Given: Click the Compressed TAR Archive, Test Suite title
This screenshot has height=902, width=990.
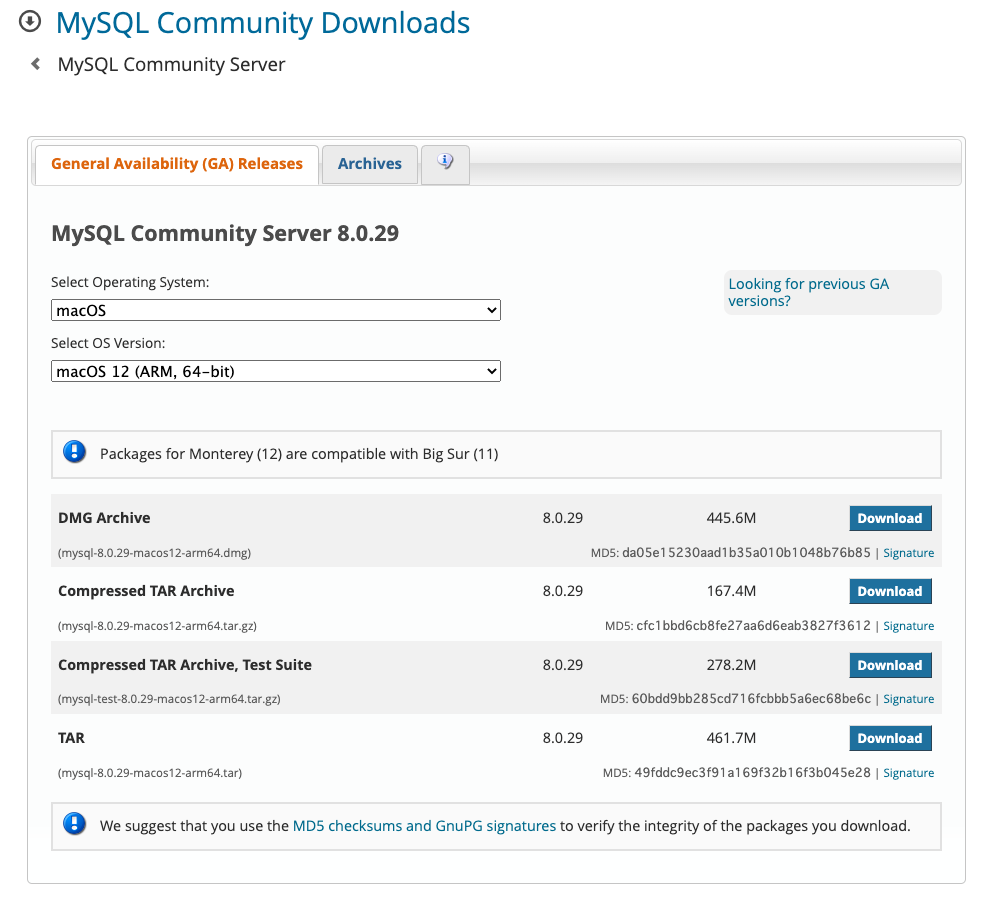Looking at the screenshot, I should (x=185, y=665).
